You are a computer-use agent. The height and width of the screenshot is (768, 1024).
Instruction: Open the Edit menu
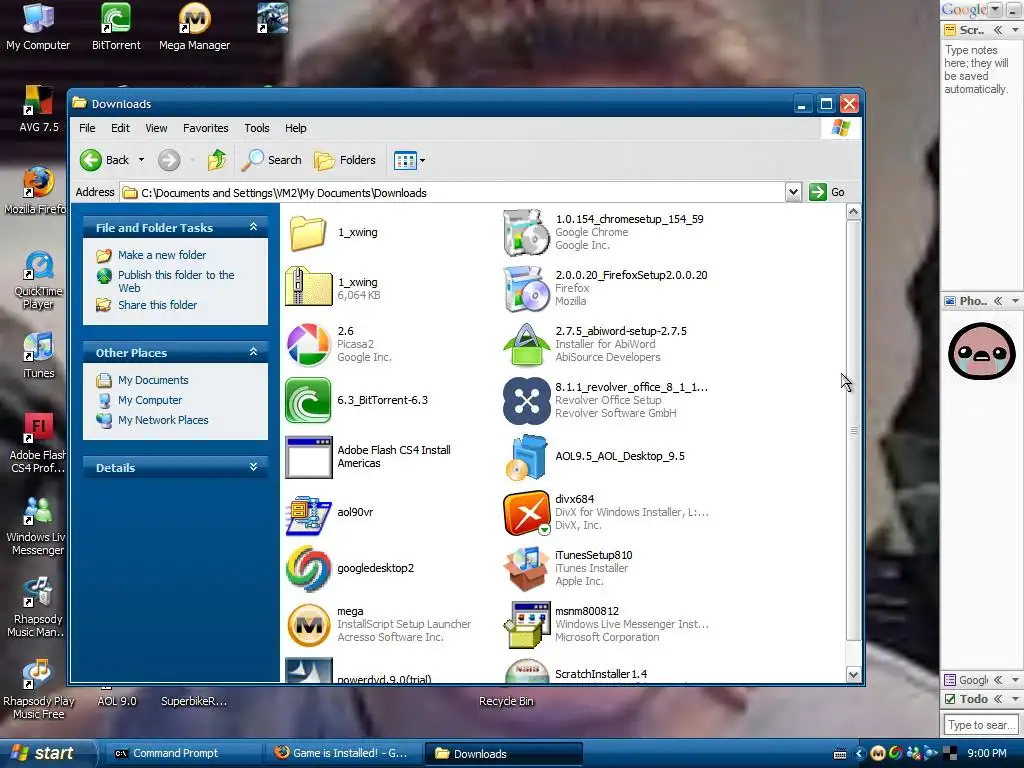click(x=120, y=128)
